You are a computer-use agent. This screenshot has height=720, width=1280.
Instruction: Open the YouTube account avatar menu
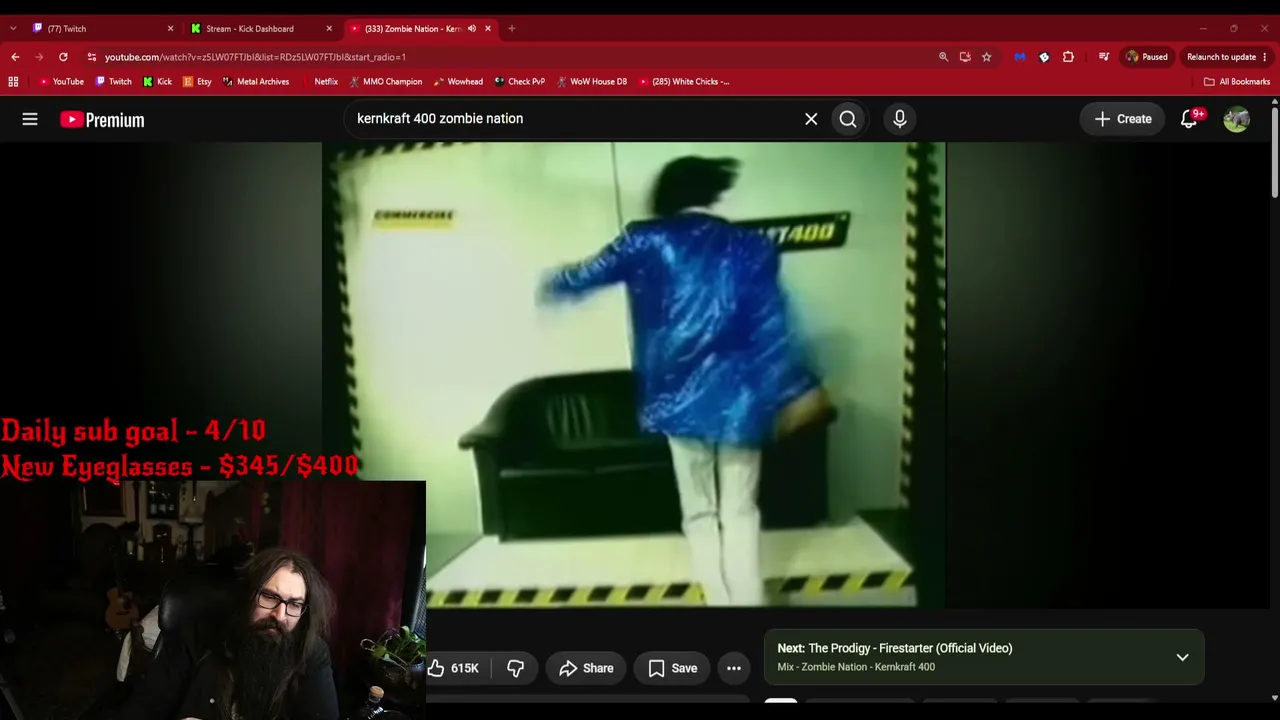point(1236,119)
